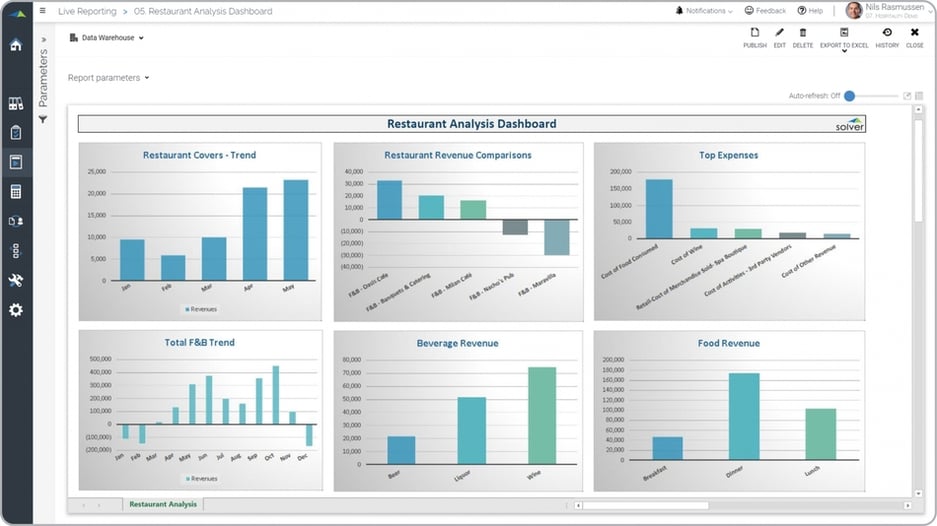Select the Restaurant Analysis sheet tab

162,505
